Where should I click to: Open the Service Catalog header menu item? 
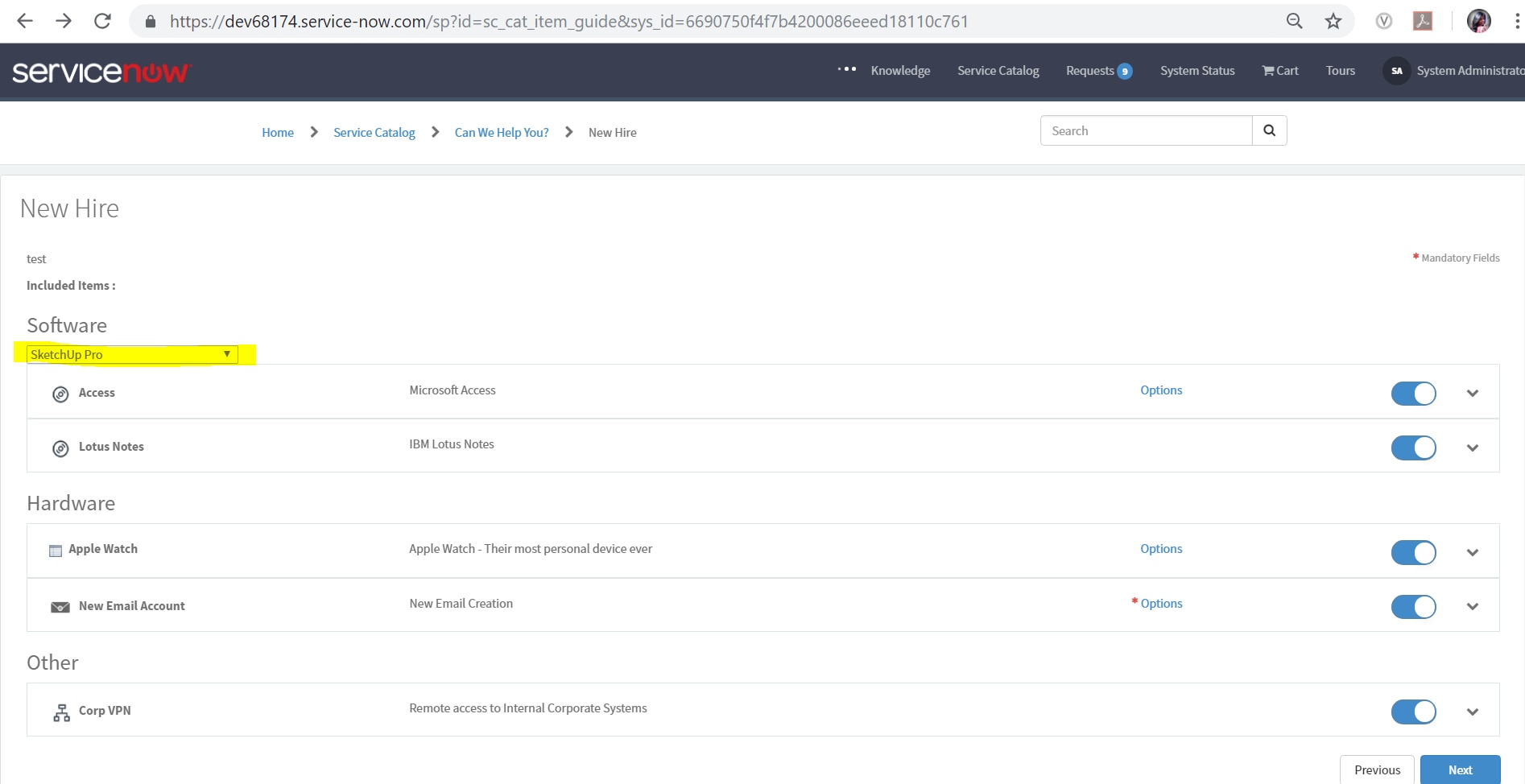[998, 71]
